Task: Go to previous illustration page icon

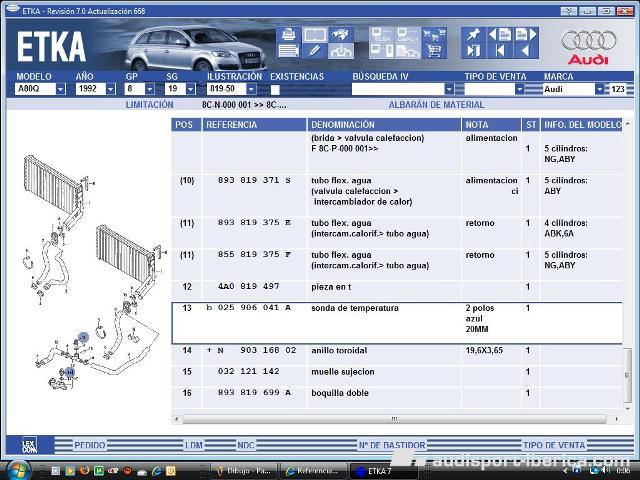Action: click(500, 34)
